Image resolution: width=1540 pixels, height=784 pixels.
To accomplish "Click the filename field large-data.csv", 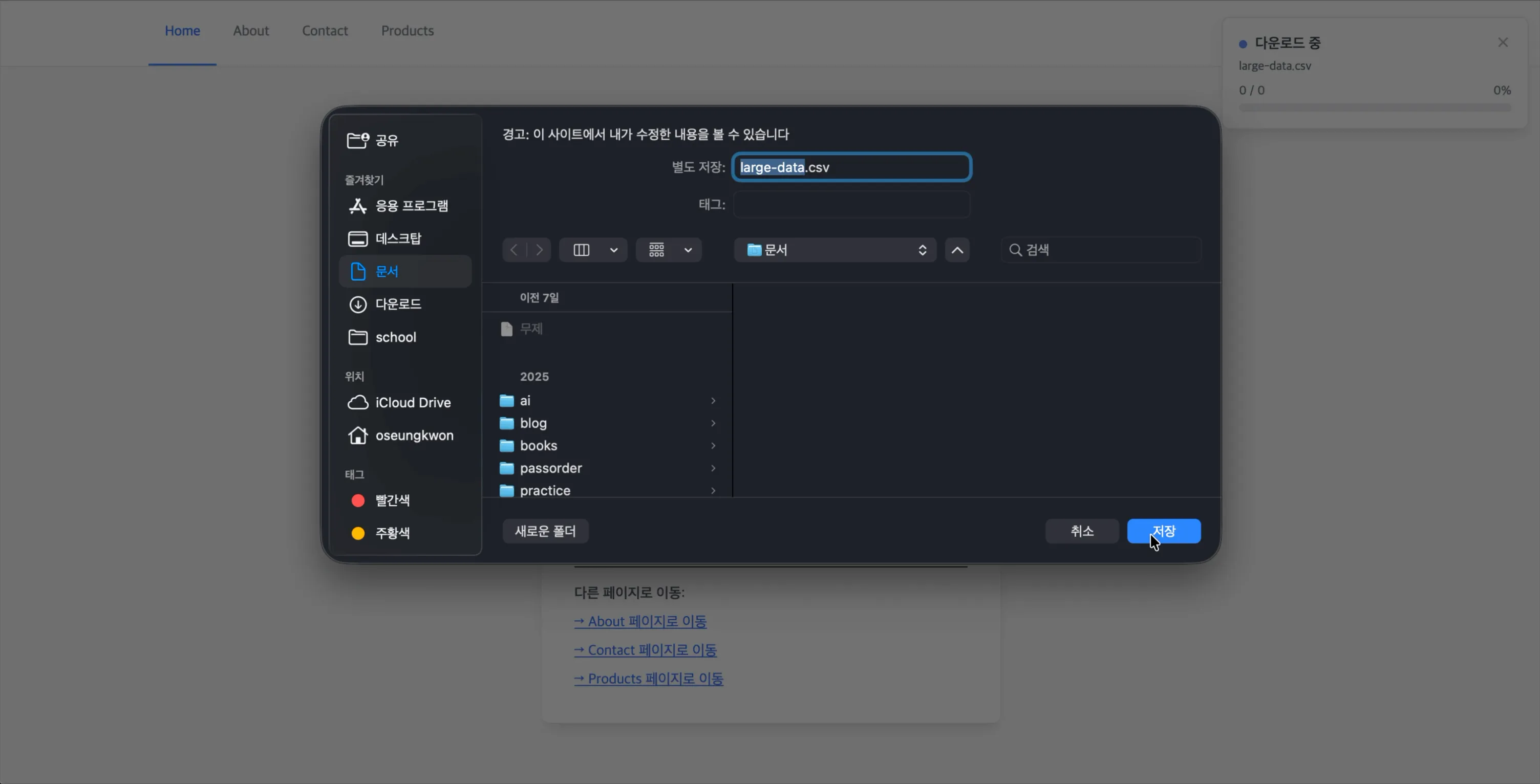I will pos(852,167).
